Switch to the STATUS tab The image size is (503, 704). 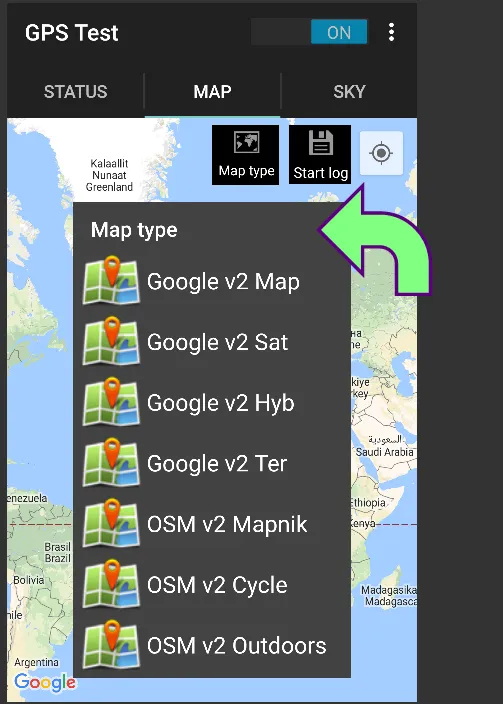[x=75, y=92]
